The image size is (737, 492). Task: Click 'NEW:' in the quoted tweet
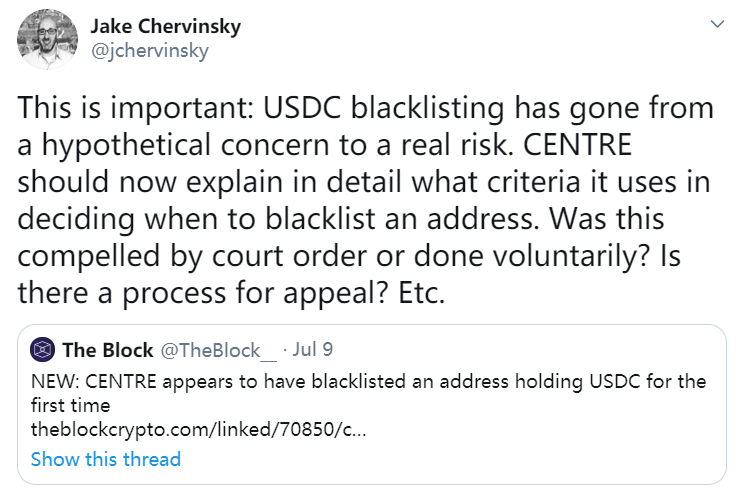point(53,382)
